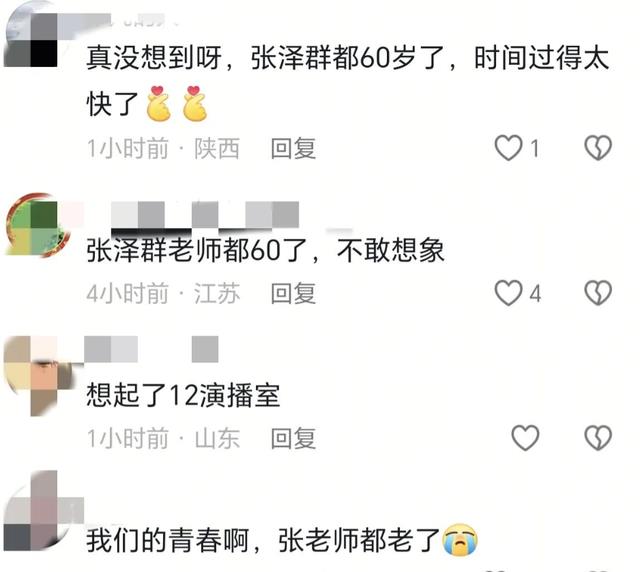Dislike the Shaanxi comment with broken heart
Screen dimensions: 640x572
click(598, 148)
